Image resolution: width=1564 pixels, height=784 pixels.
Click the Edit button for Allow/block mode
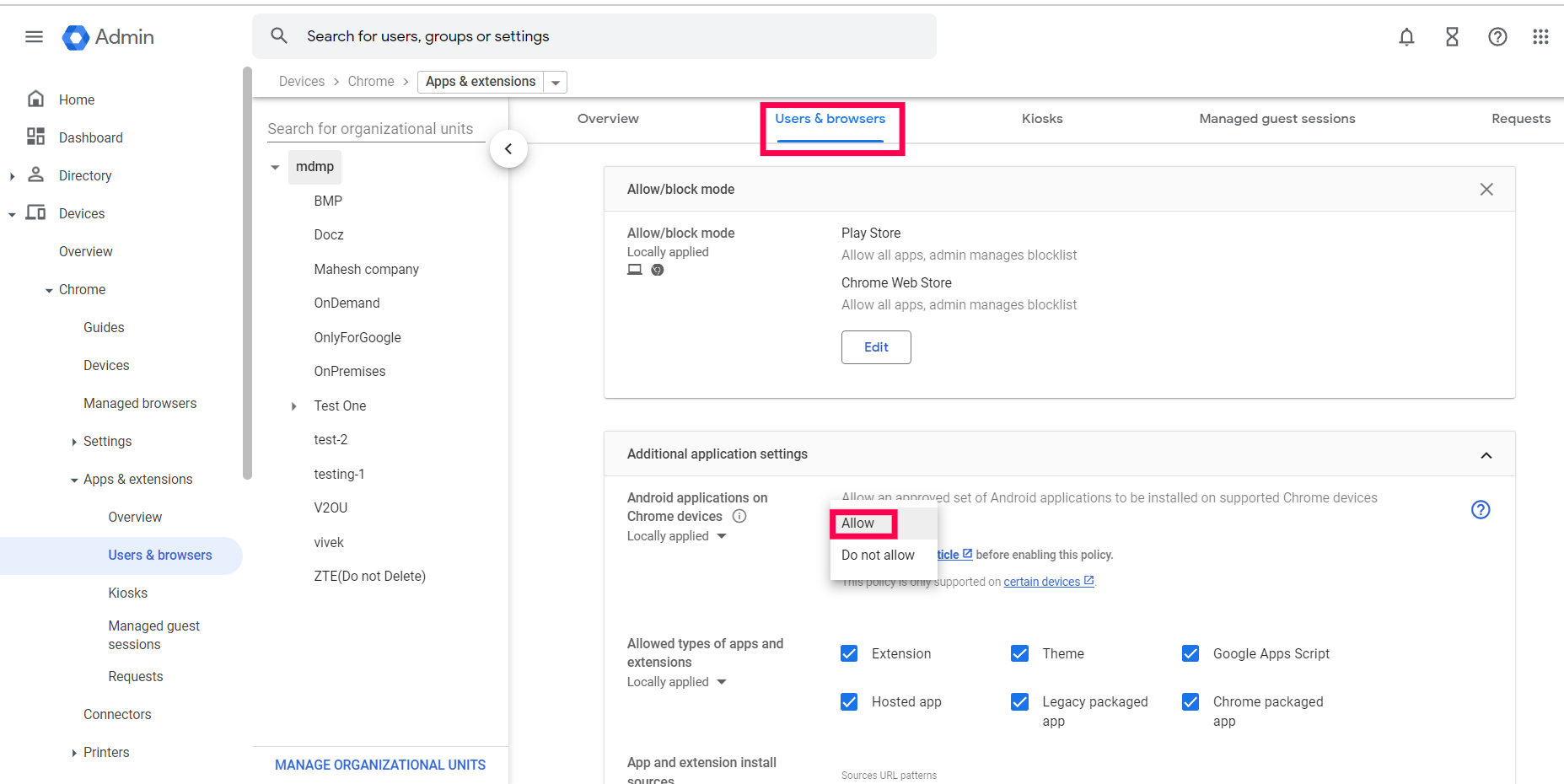[876, 347]
